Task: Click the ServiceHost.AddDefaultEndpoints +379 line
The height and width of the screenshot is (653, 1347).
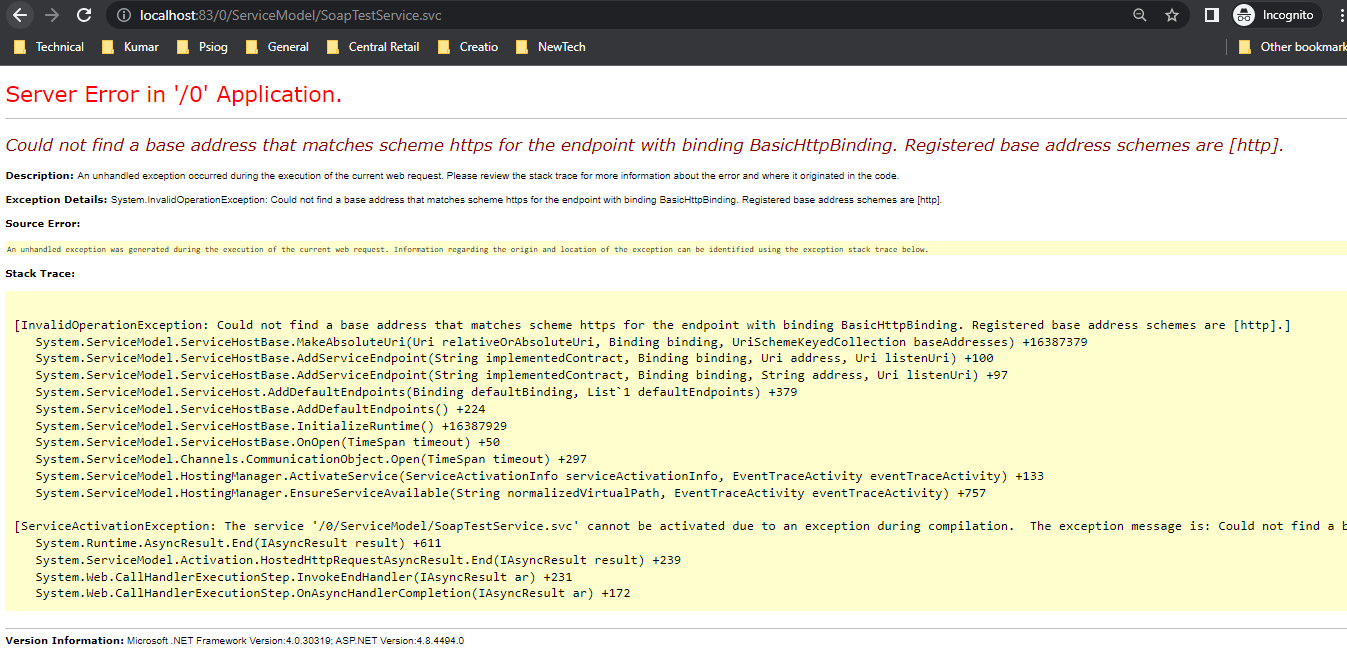Action: point(416,392)
